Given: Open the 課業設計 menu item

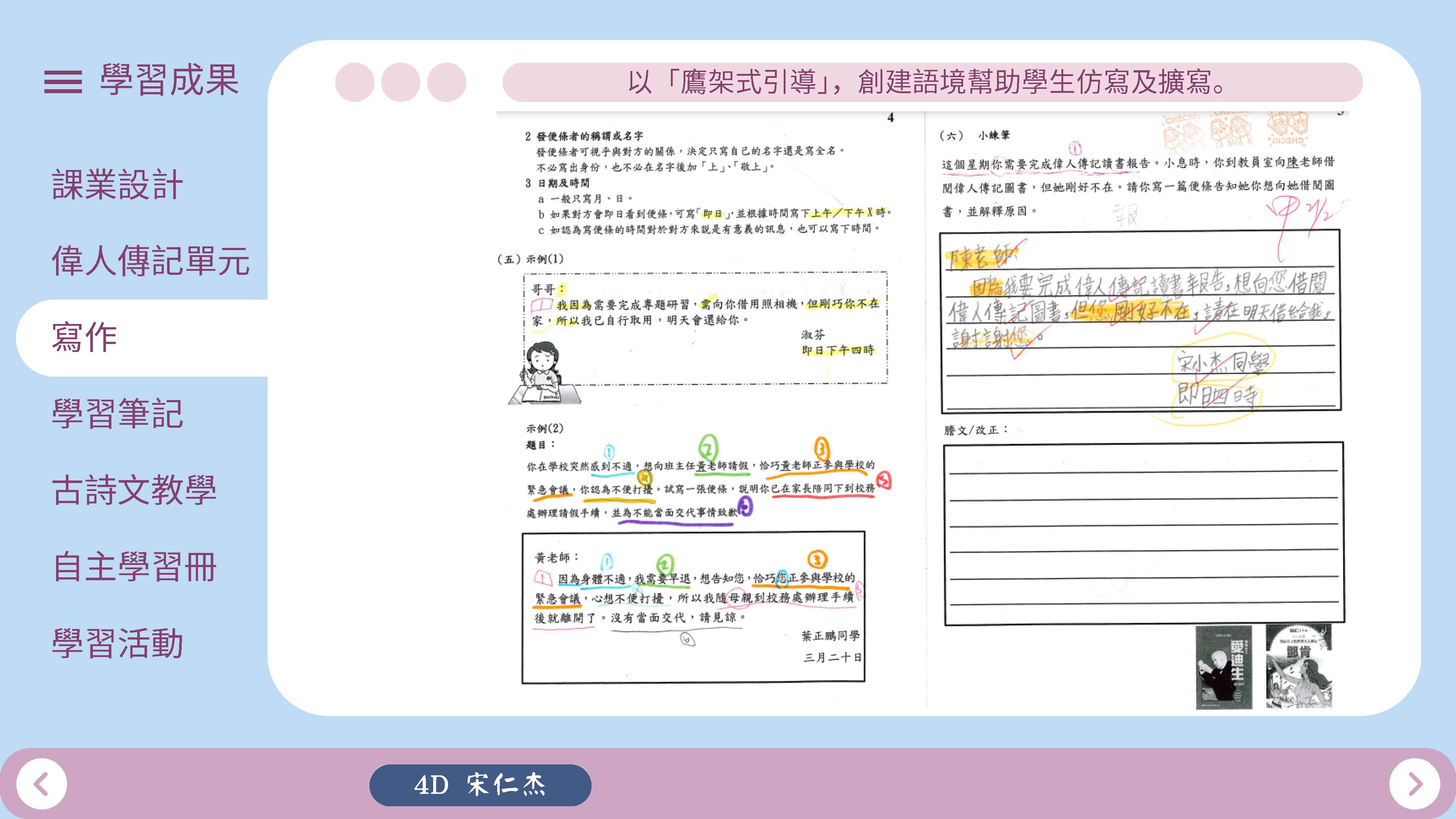Looking at the screenshot, I should pyautogui.click(x=117, y=184).
